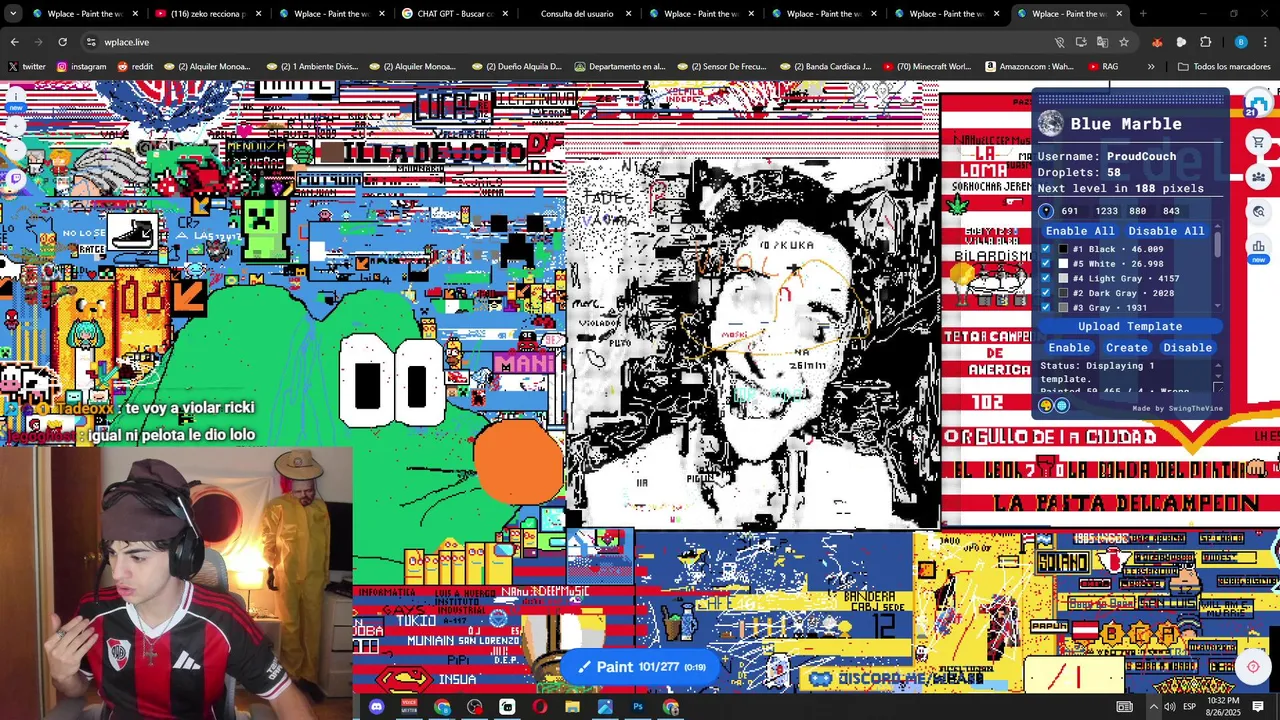The width and height of the screenshot is (1280, 720).
Task: Click the palette icon in Blue Marble footer
Action: click(1046, 406)
